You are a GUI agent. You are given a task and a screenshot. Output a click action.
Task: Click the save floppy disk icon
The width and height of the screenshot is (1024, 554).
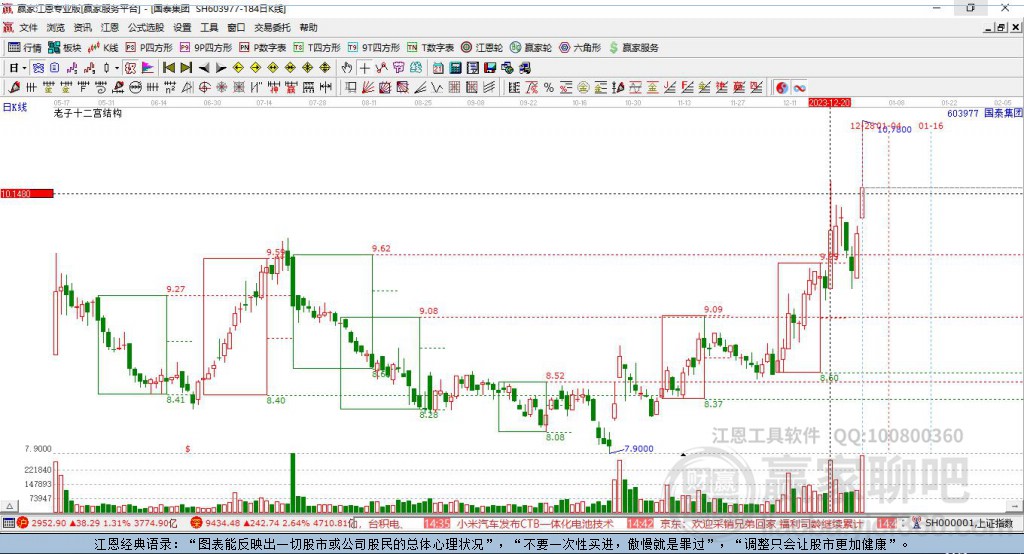tap(490, 68)
